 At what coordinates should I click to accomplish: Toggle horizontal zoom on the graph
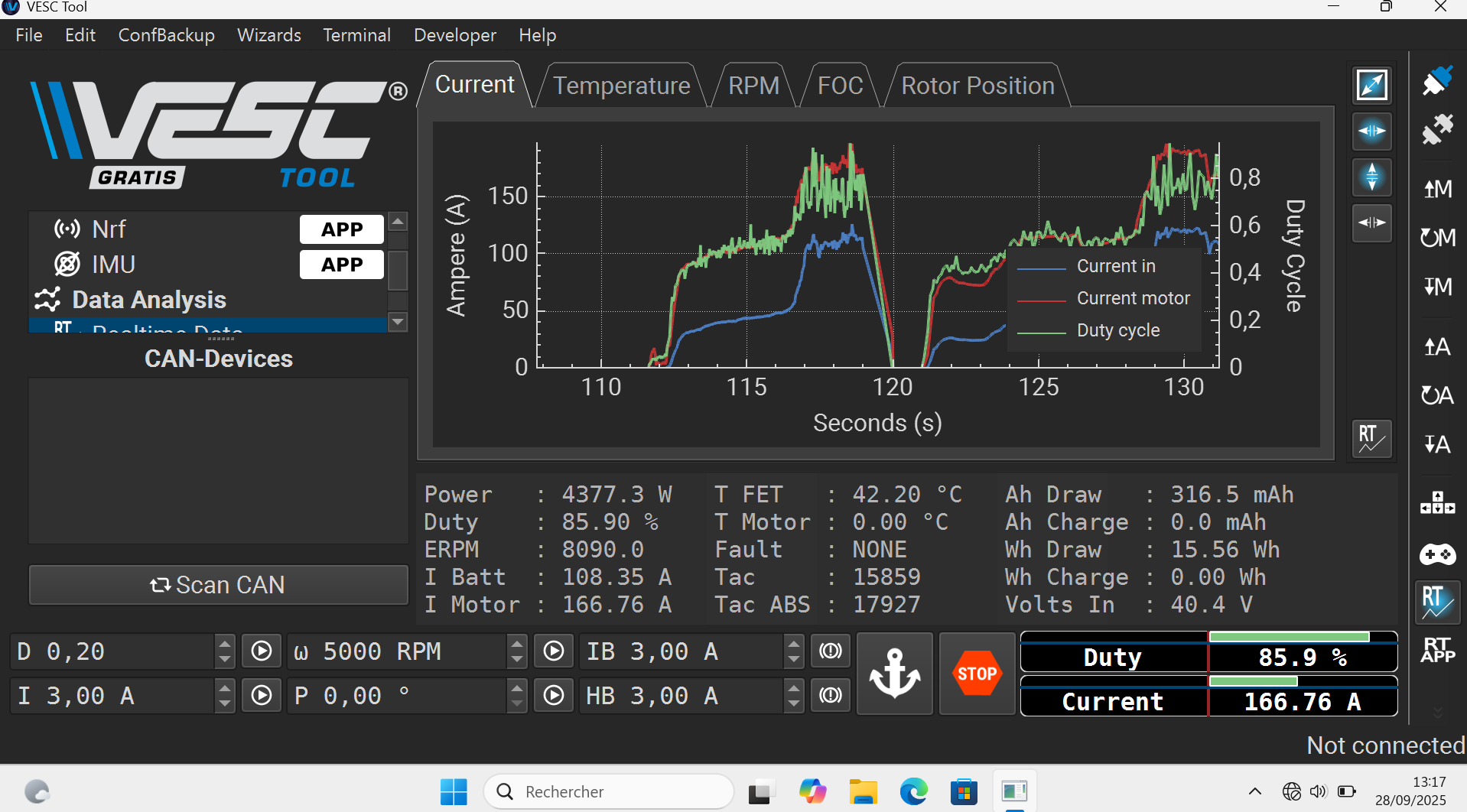click(x=1371, y=132)
